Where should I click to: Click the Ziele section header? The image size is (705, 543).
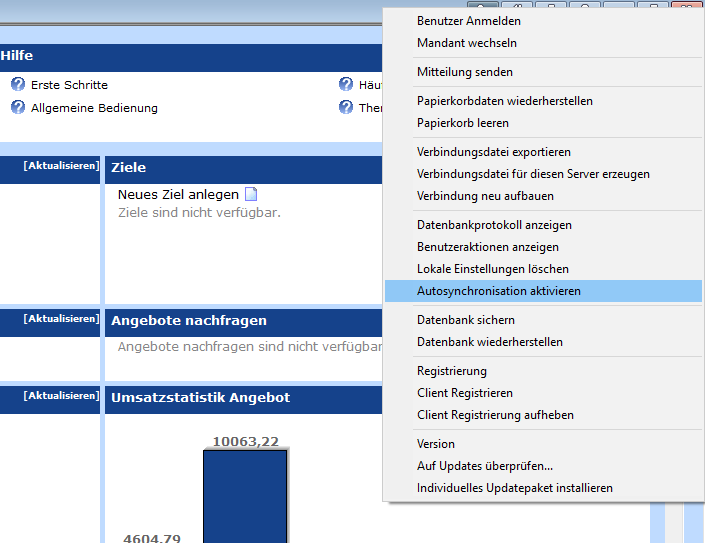(x=243, y=169)
